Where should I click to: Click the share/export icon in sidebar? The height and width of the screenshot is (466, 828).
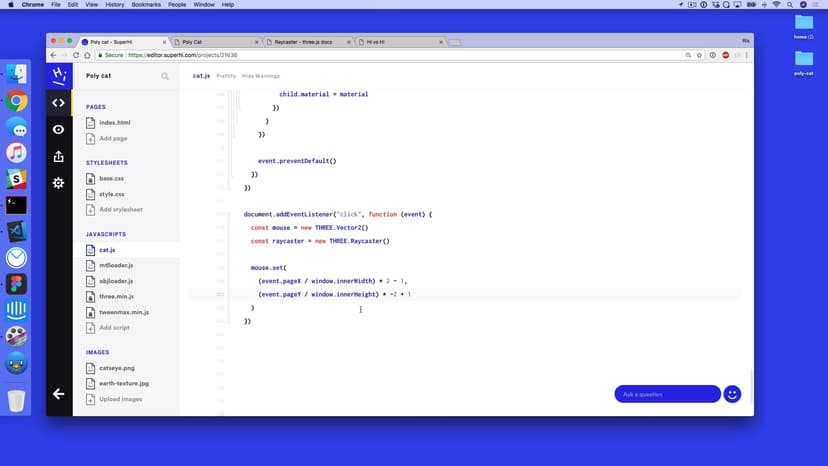[58, 156]
